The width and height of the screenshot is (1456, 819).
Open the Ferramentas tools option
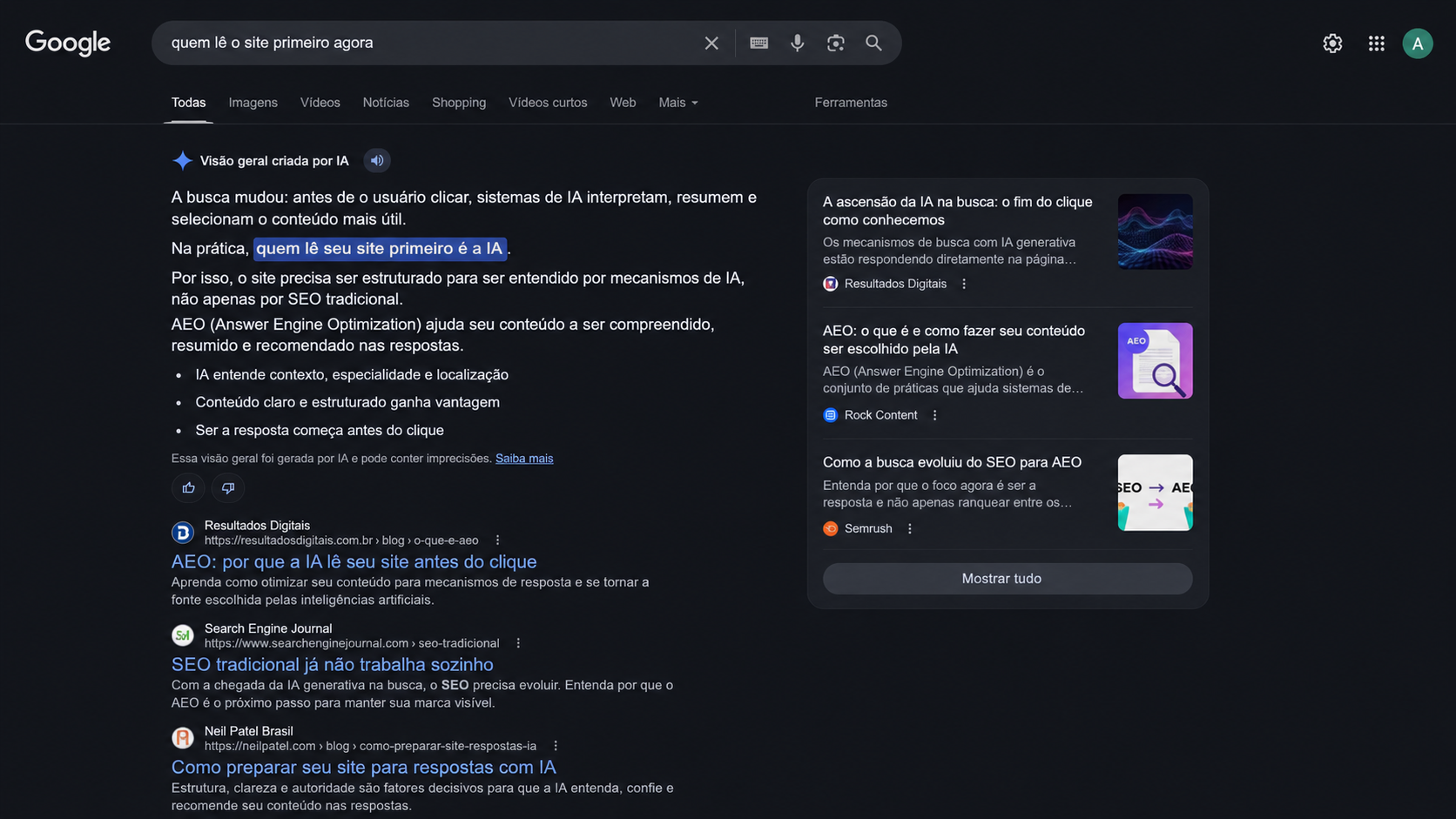click(851, 103)
